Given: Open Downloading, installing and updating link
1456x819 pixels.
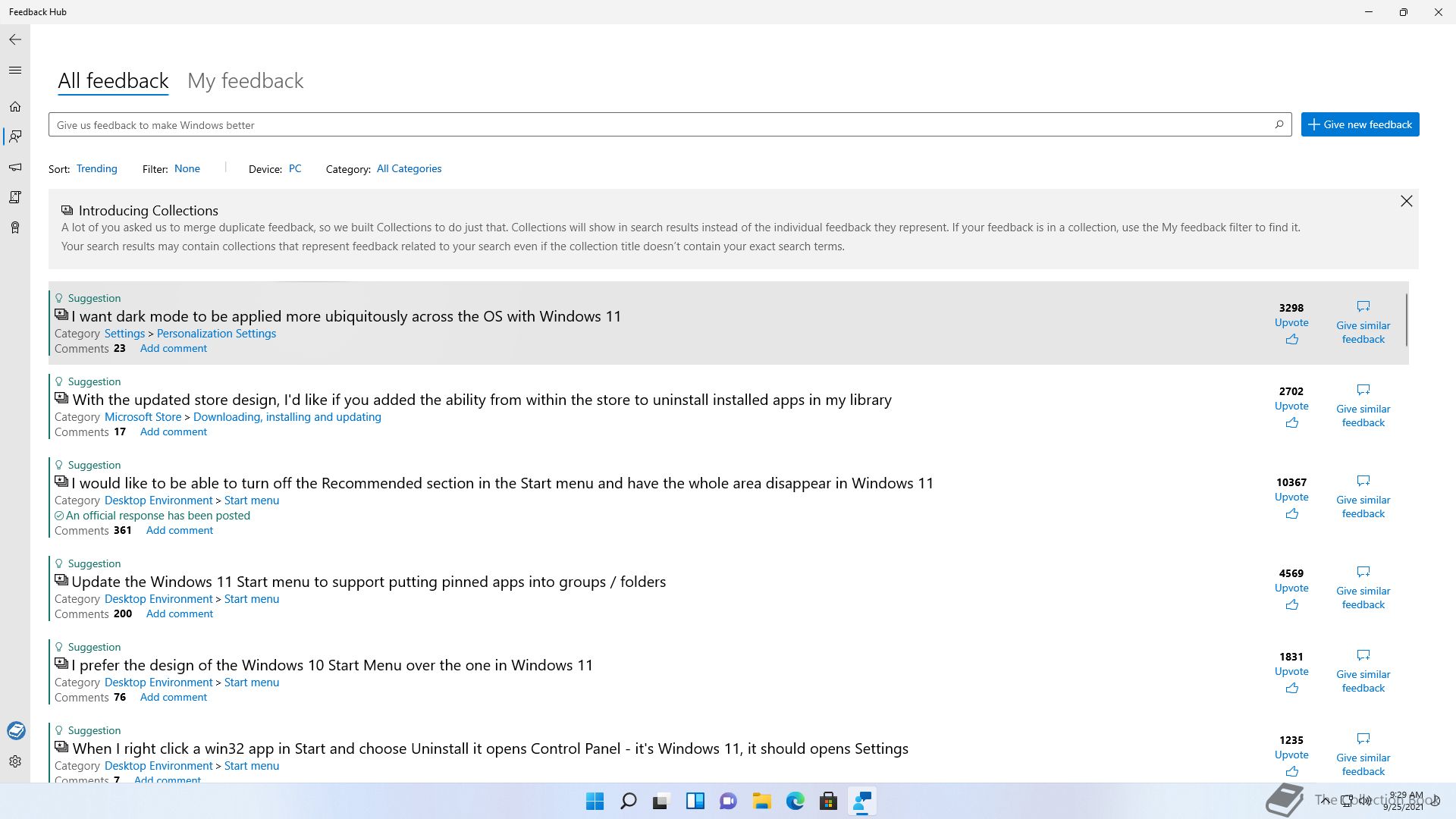Looking at the screenshot, I should [x=287, y=417].
